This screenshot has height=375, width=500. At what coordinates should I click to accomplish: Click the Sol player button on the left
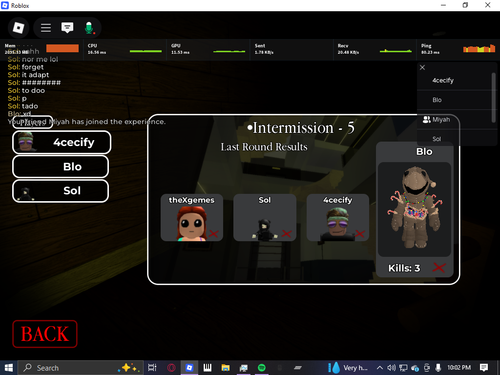click(x=60, y=191)
